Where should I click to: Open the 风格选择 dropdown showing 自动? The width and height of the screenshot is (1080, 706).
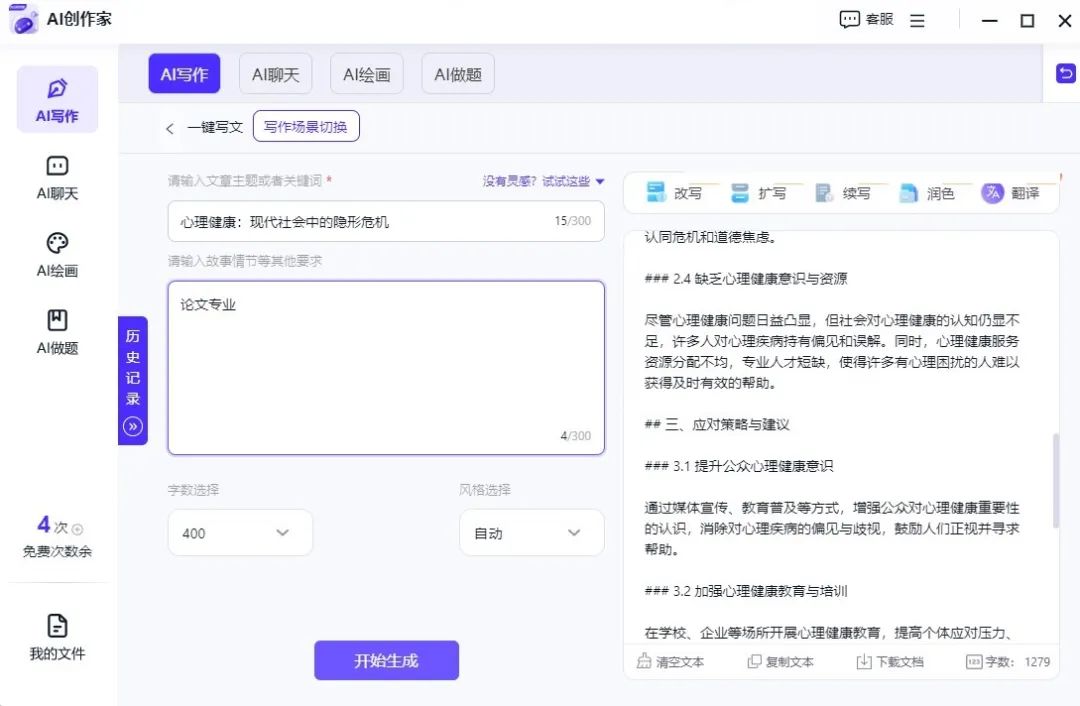pos(532,533)
